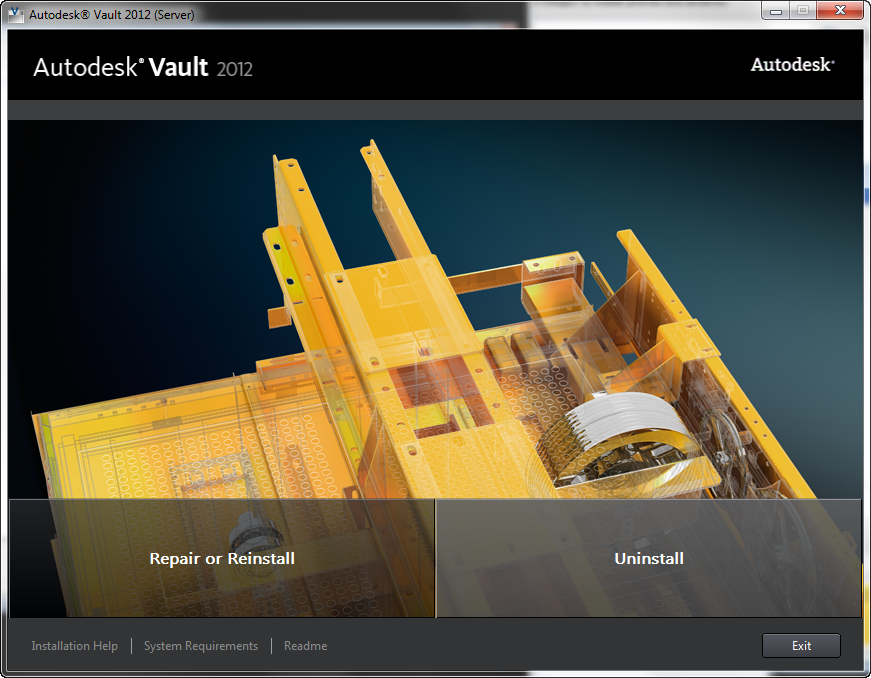Click the Uninstall panel label text
Screen dimensions: 871x678
coord(649,558)
